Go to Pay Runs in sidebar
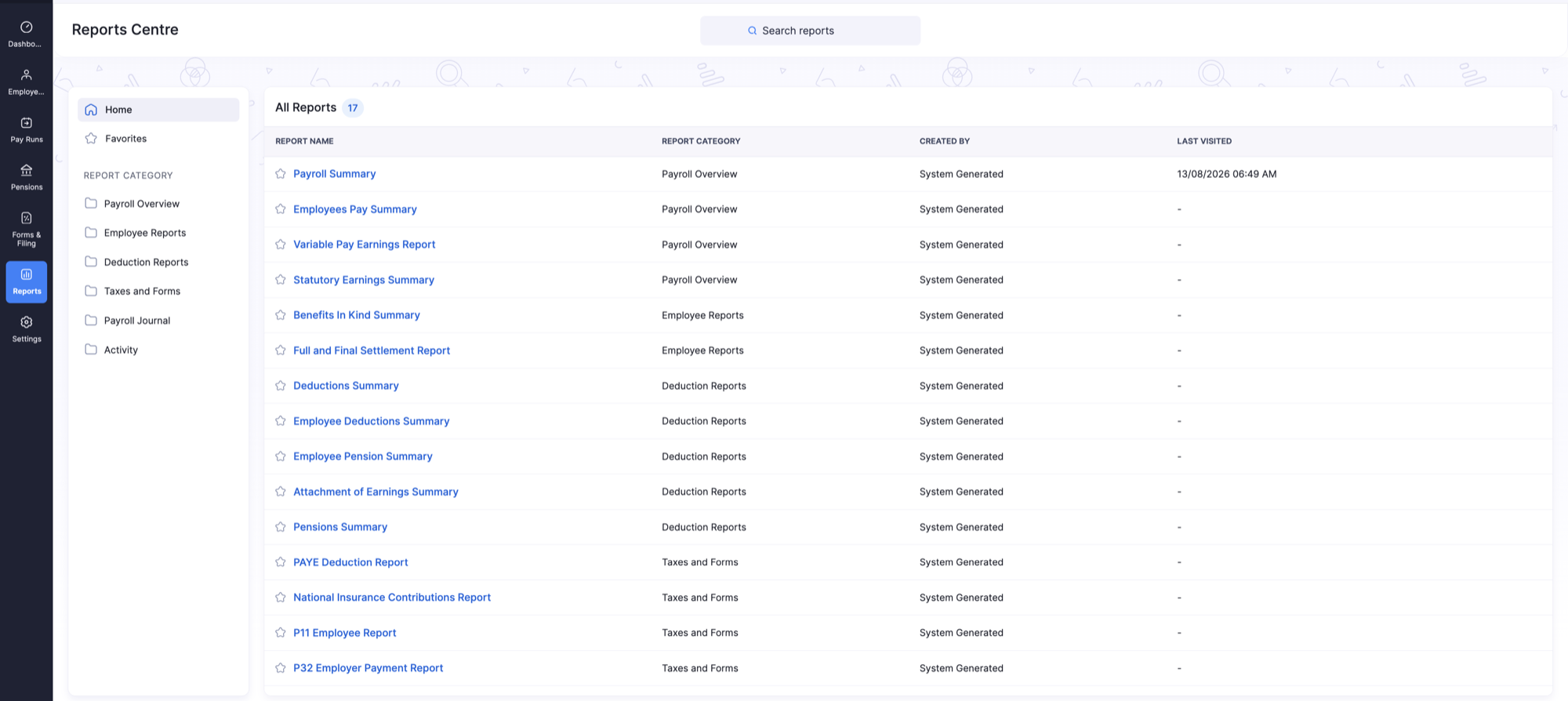Viewport: 1568px width, 701px height. pyautogui.click(x=26, y=130)
